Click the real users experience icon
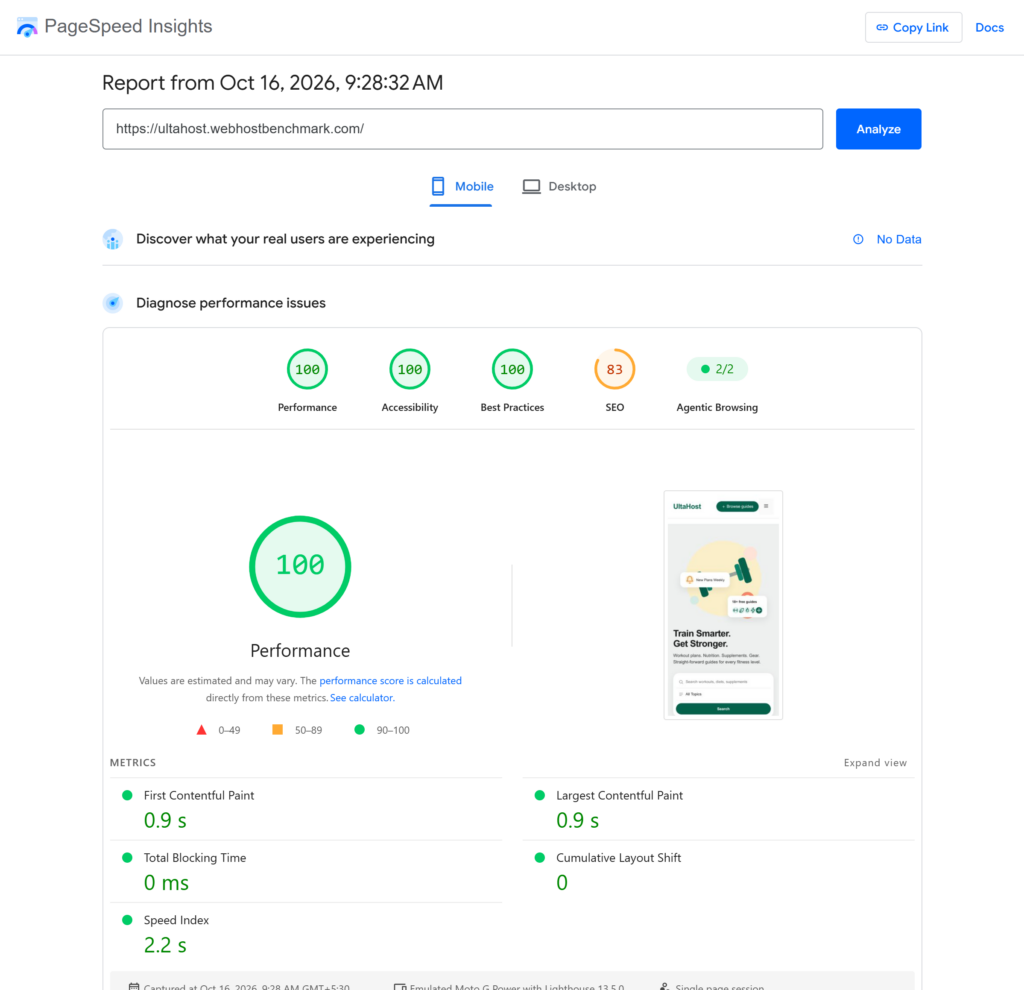Image resolution: width=1024 pixels, height=990 pixels. pos(112,240)
